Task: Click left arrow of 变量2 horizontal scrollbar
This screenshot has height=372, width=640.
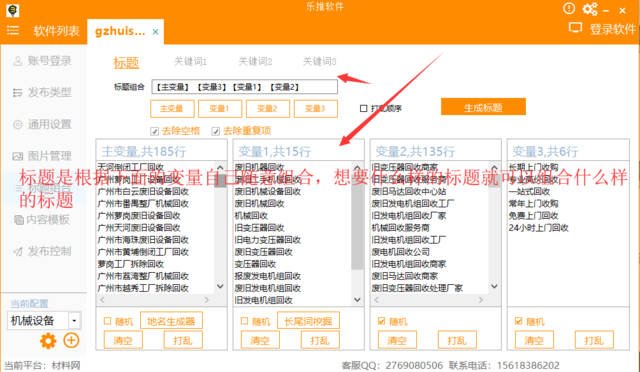Action: (x=376, y=300)
